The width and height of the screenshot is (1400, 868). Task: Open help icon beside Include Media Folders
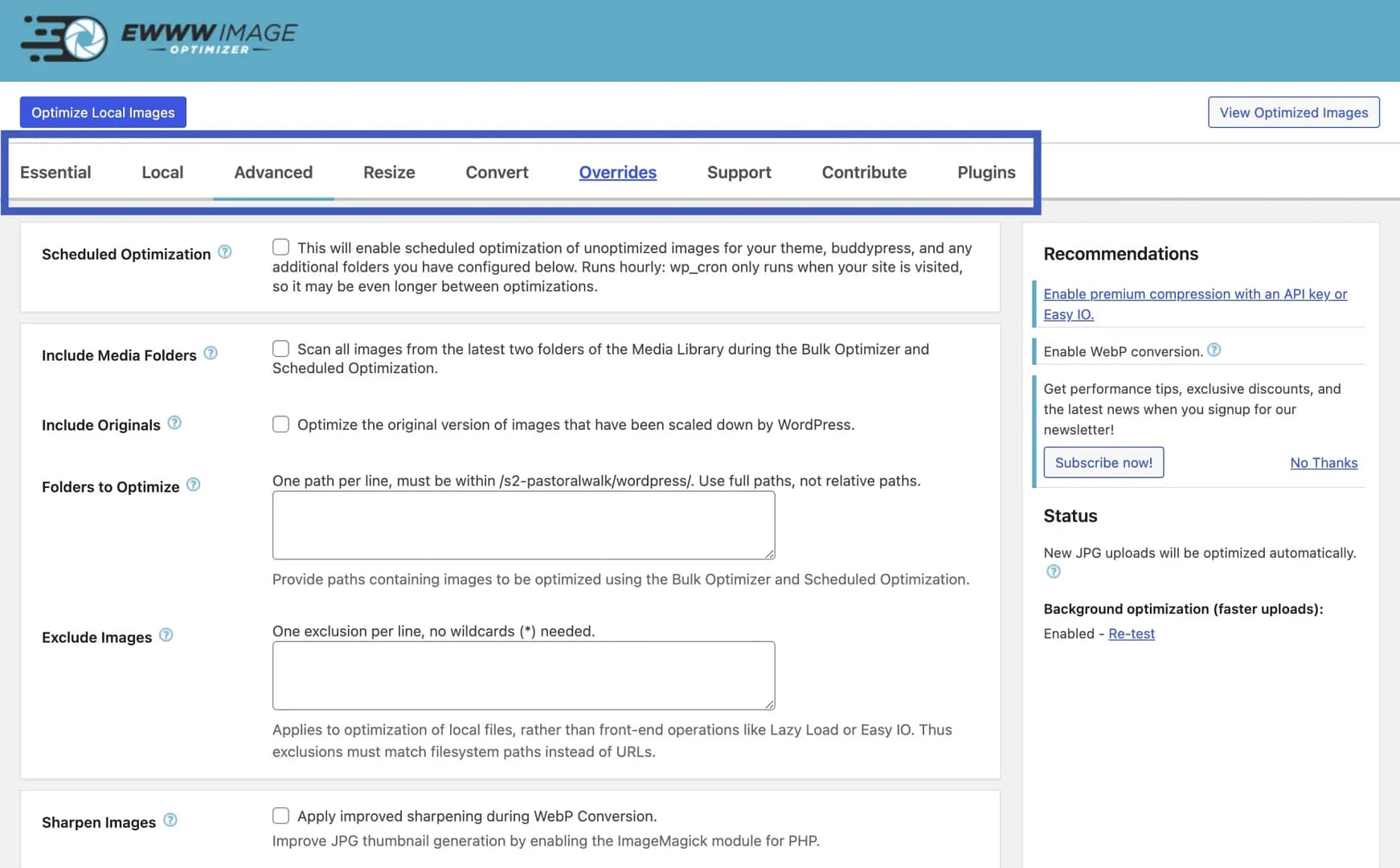click(211, 354)
